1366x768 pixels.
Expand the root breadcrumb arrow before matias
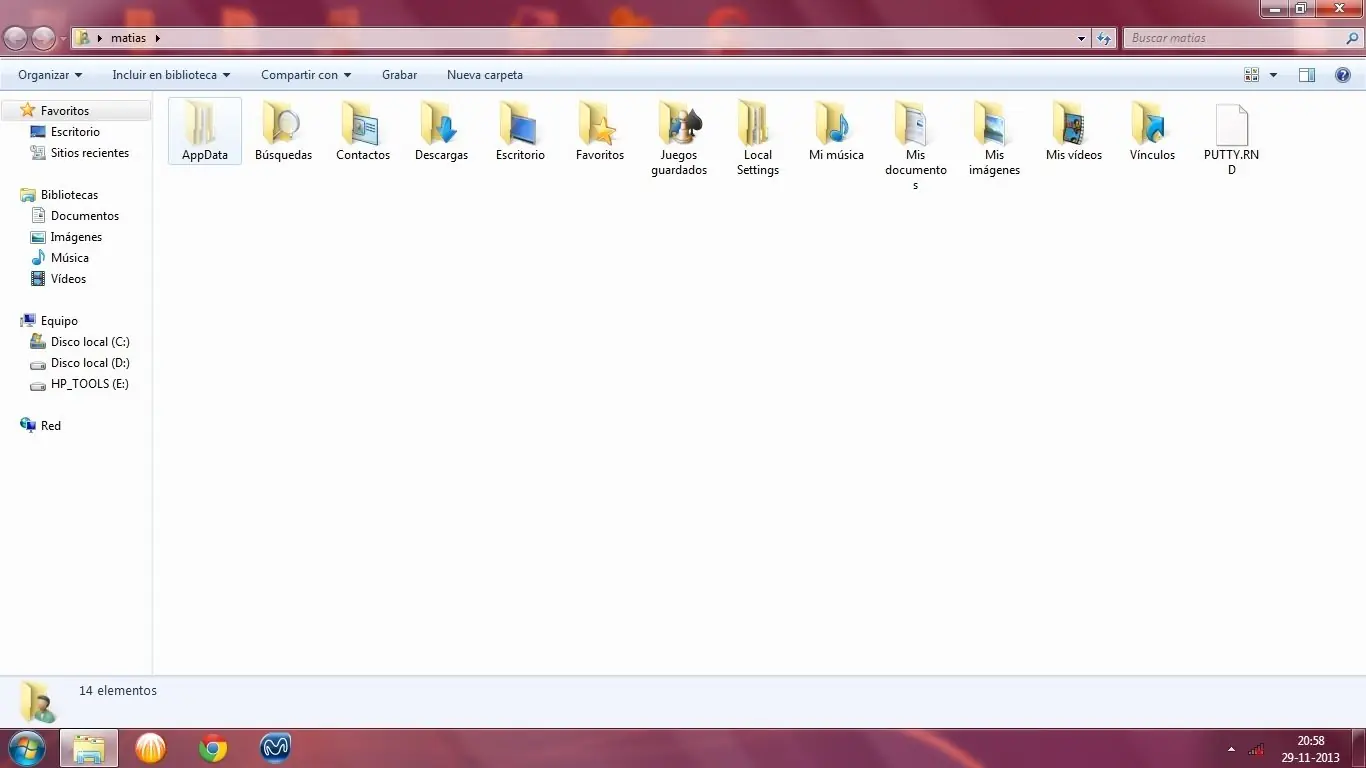pos(100,38)
